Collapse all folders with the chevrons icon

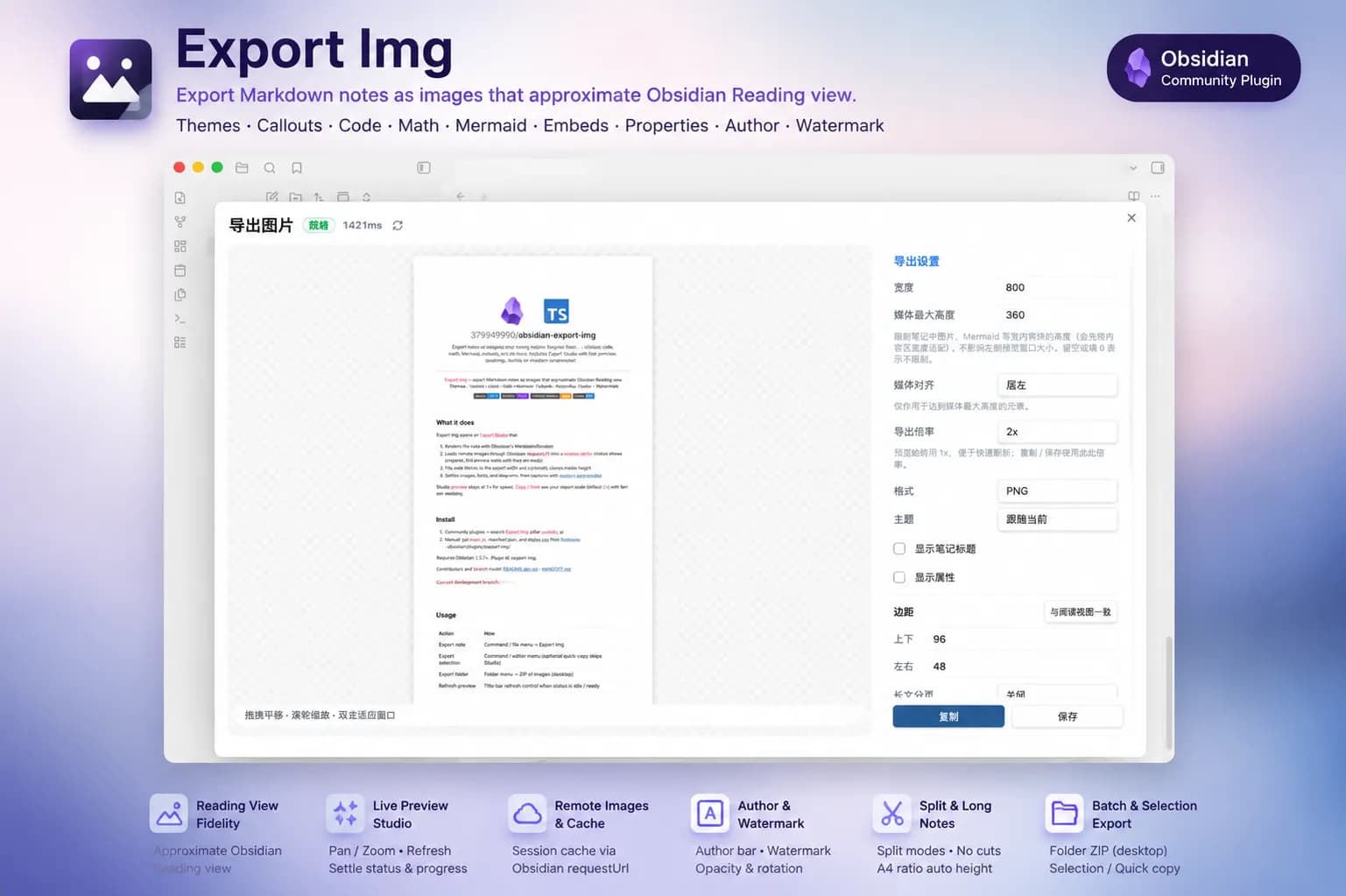point(366,197)
